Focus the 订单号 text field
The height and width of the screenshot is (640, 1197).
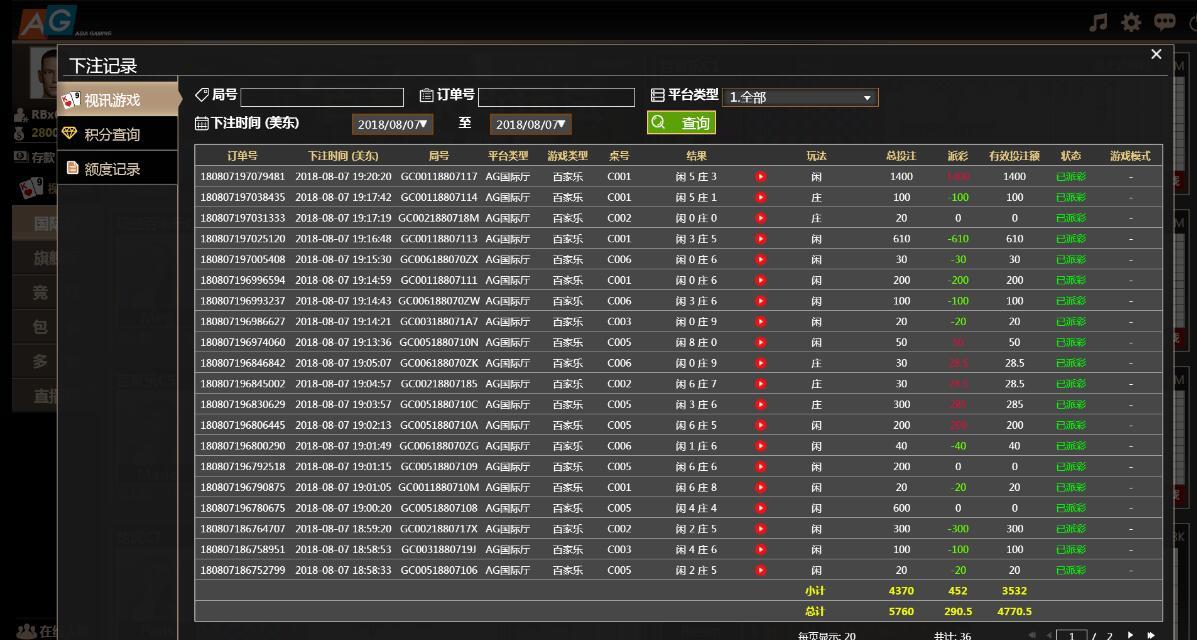click(556, 97)
